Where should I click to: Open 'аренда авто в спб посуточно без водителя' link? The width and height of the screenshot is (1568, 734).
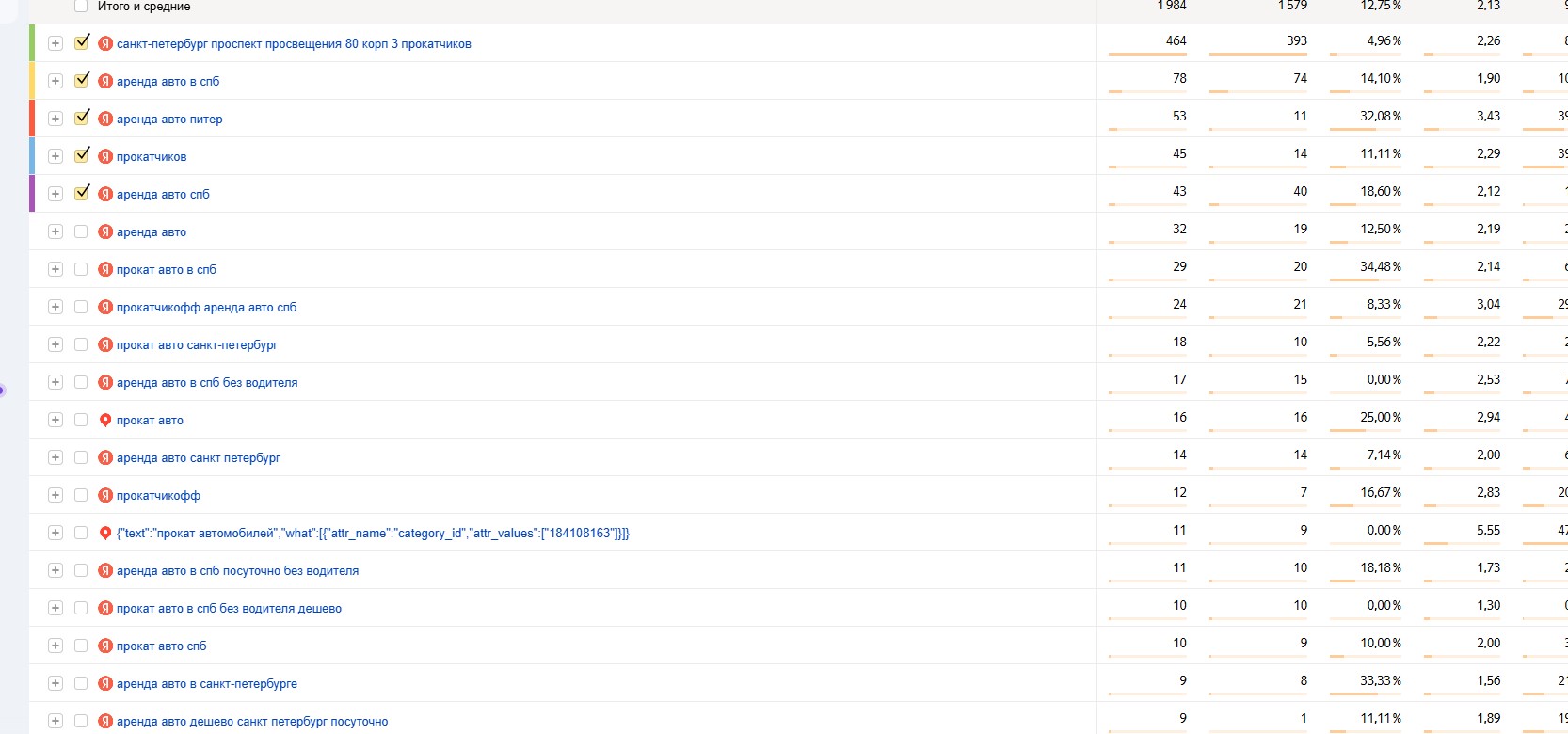tap(237, 570)
